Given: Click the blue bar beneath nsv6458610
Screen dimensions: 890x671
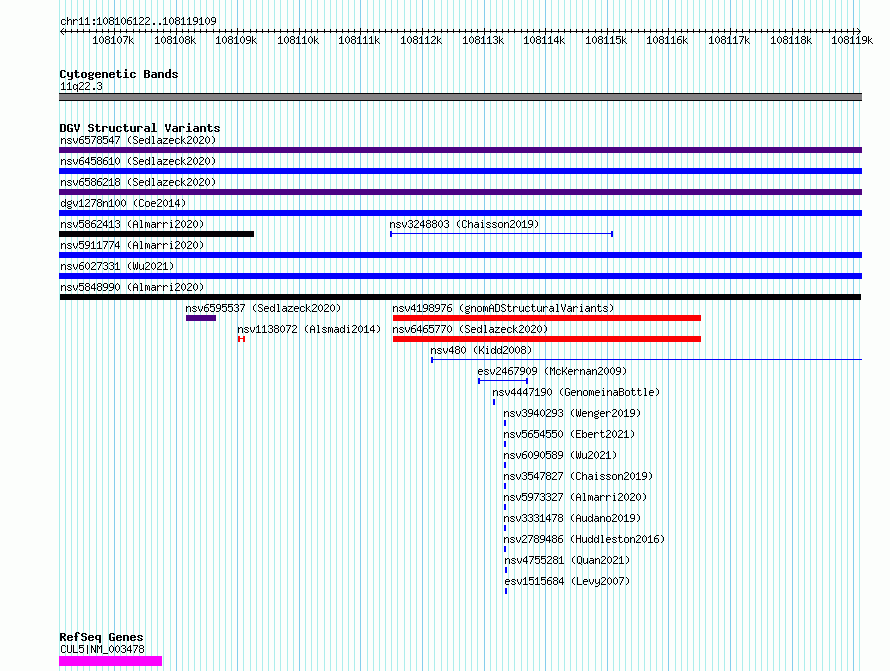Looking at the screenshot, I should (460, 171).
